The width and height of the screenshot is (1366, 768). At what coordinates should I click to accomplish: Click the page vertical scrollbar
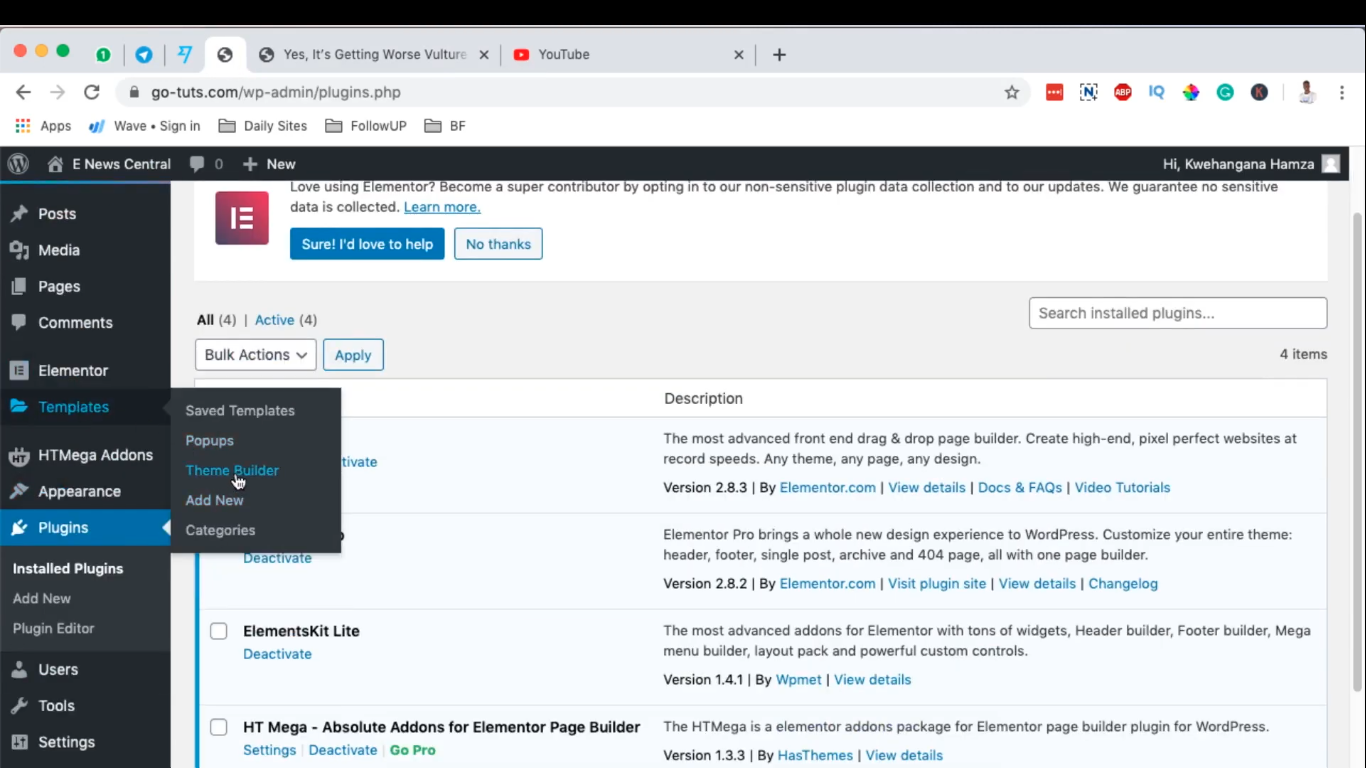click(x=1358, y=452)
